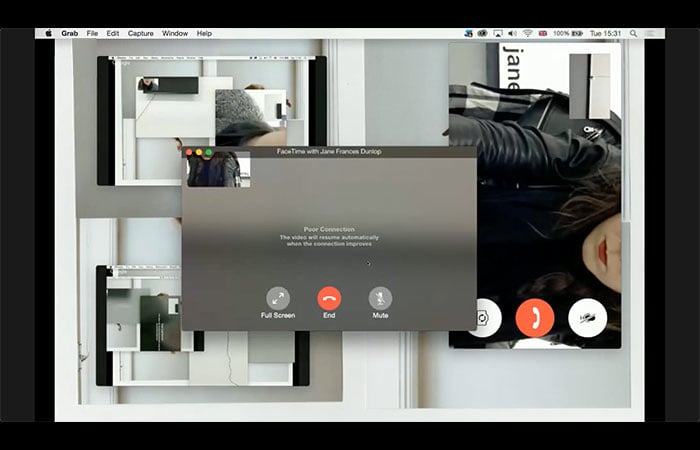
Task: Enter Full Screen in FaceTime window
Action: 278,299
